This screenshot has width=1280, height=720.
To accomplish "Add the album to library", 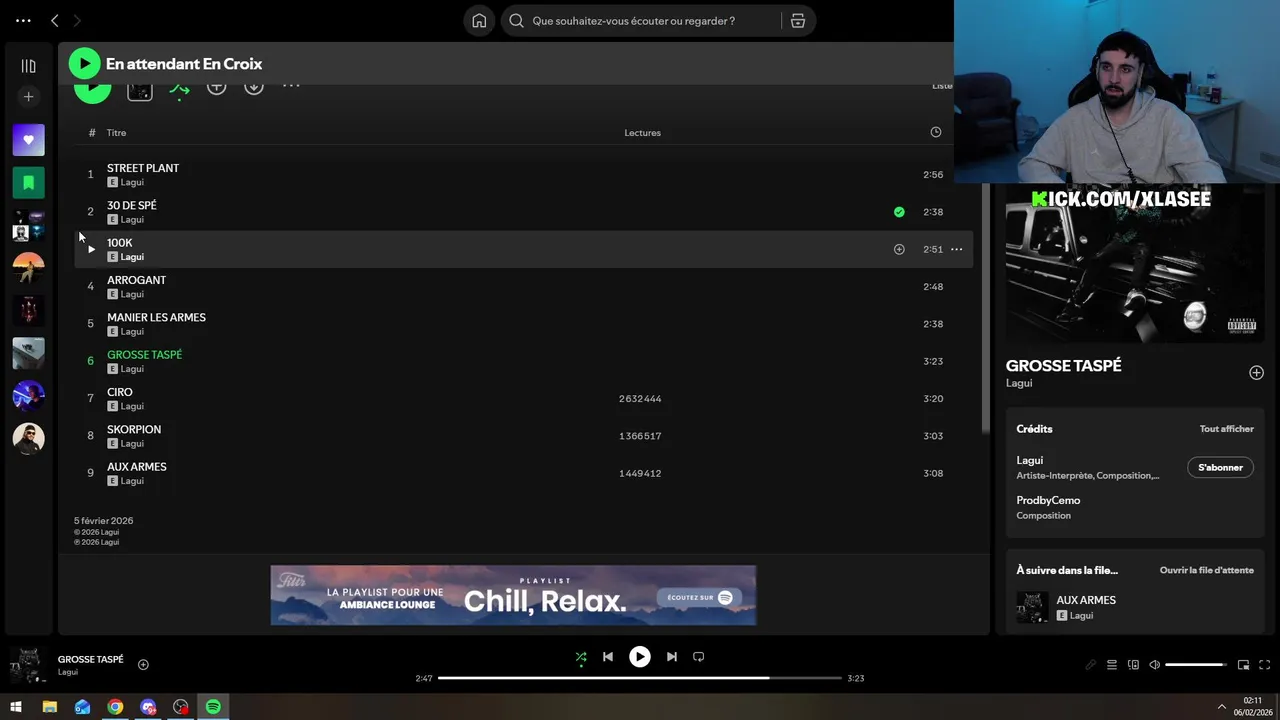I will pos(216,87).
